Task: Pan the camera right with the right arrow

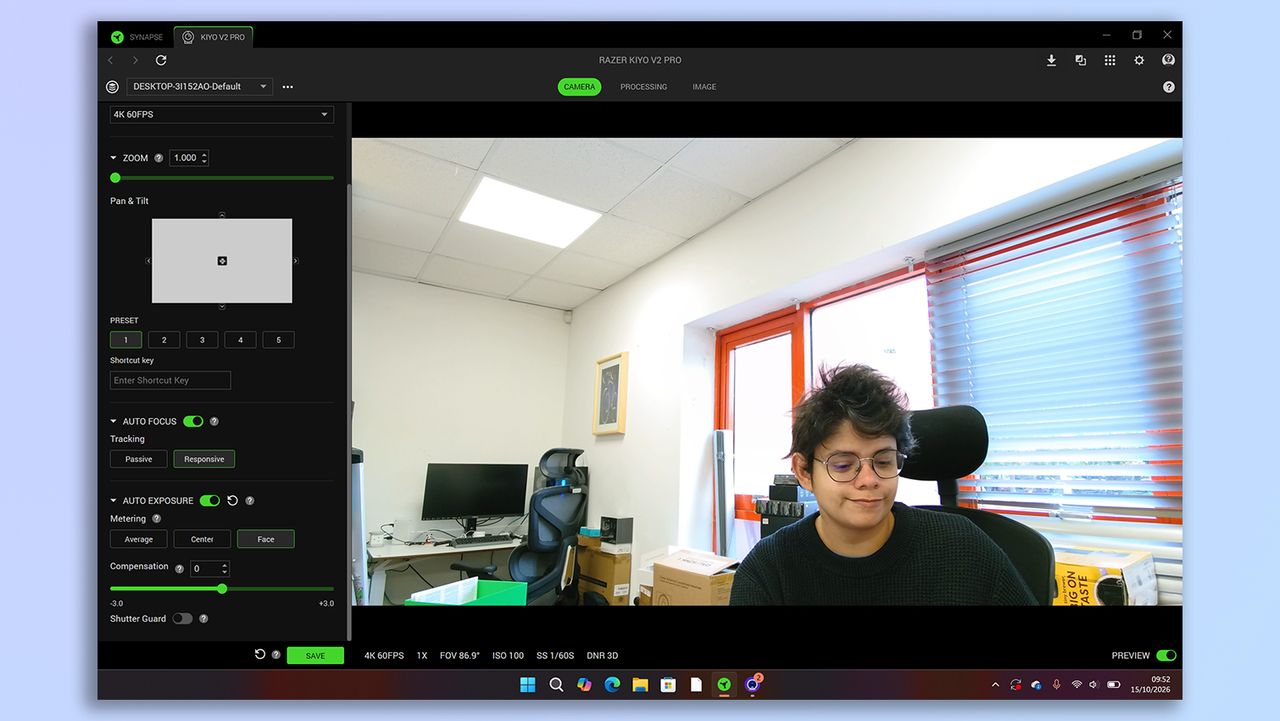Action: [296, 261]
